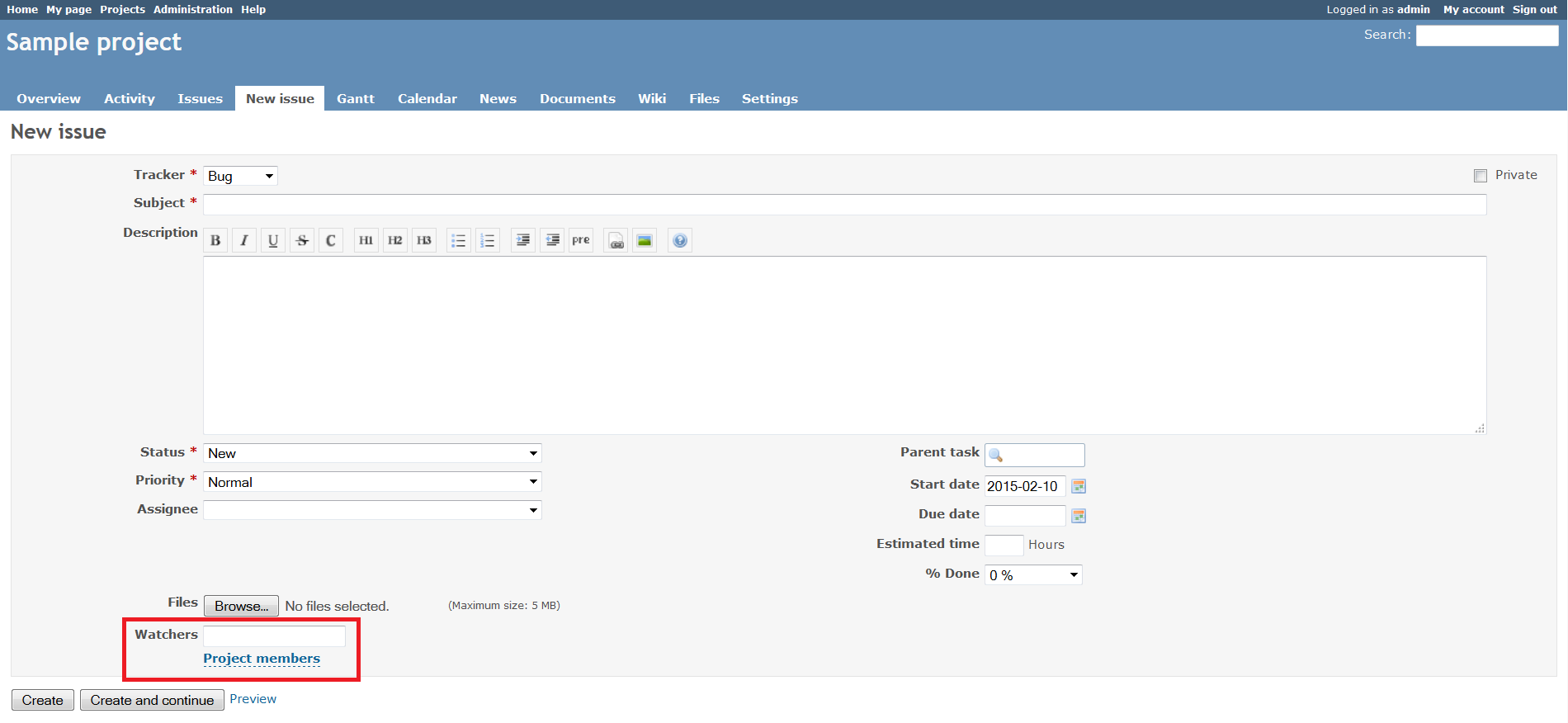Open text formatting help
The height and width of the screenshot is (723, 1568).
tap(680, 240)
